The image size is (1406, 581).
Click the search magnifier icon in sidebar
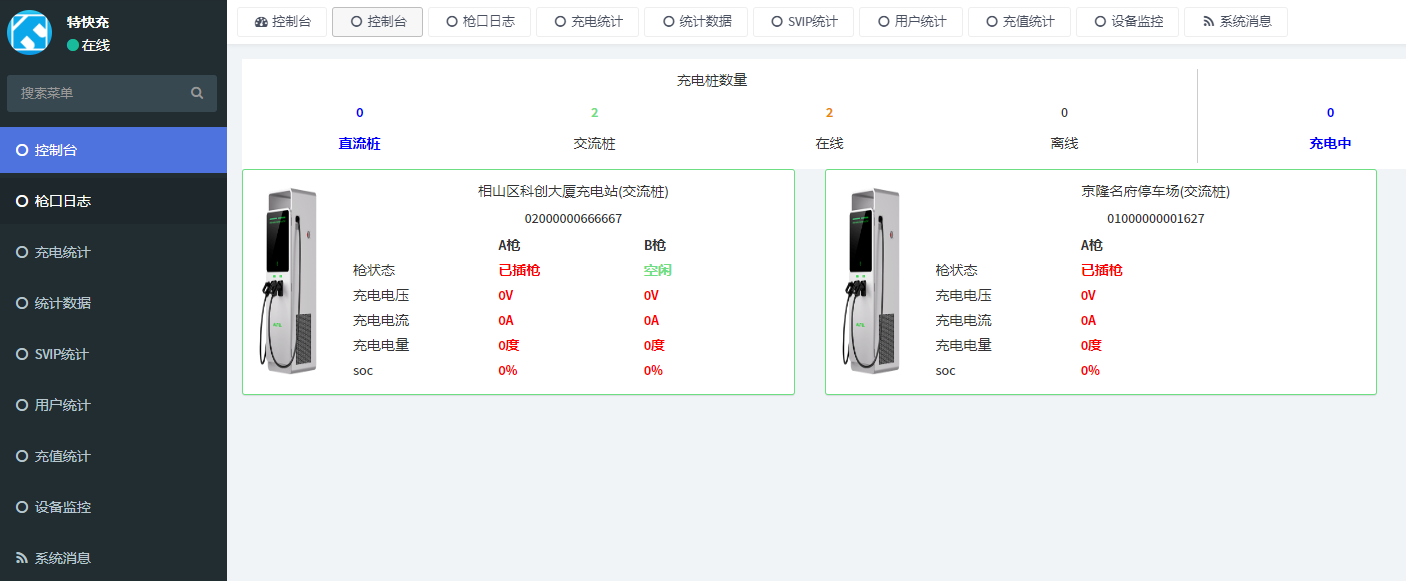(197, 93)
